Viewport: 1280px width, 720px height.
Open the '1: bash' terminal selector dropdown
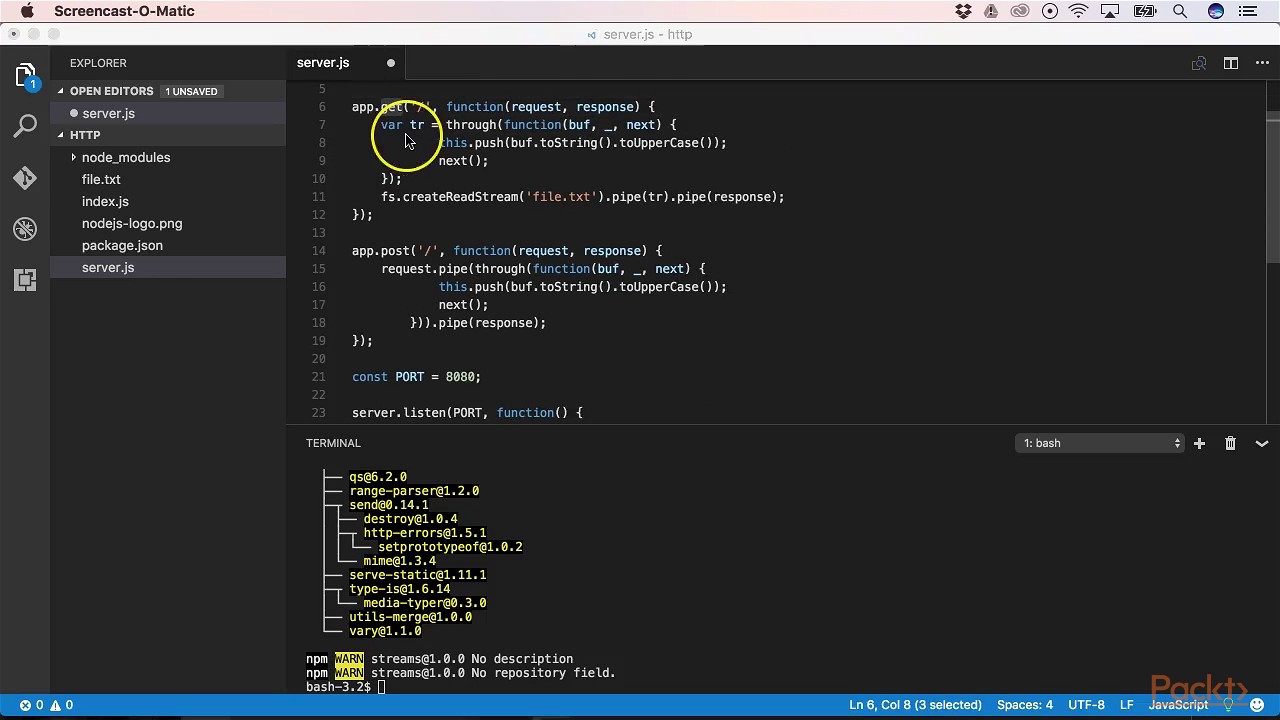(1101, 443)
